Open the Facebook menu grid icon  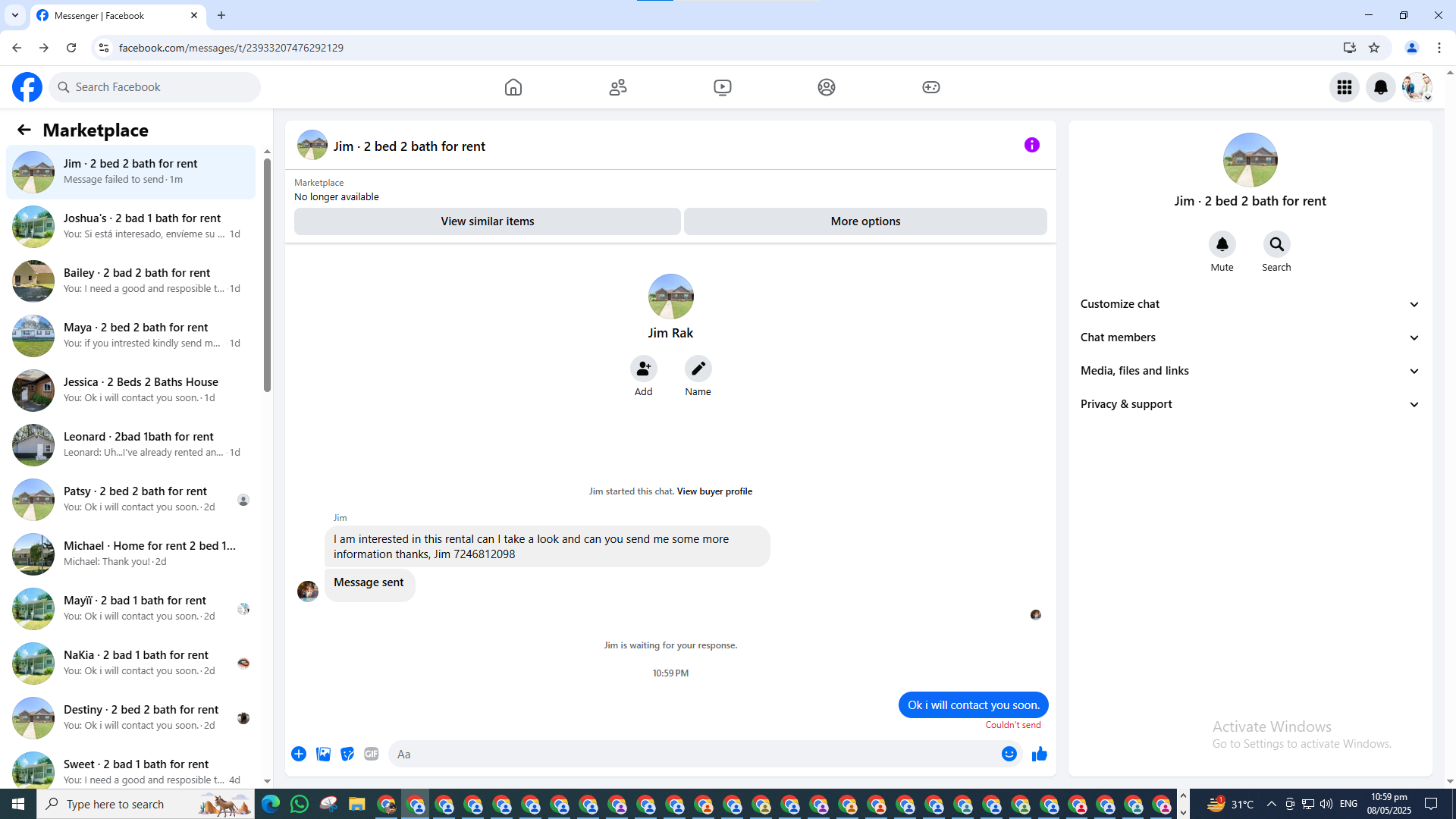pyautogui.click(x=1345, y=87)
